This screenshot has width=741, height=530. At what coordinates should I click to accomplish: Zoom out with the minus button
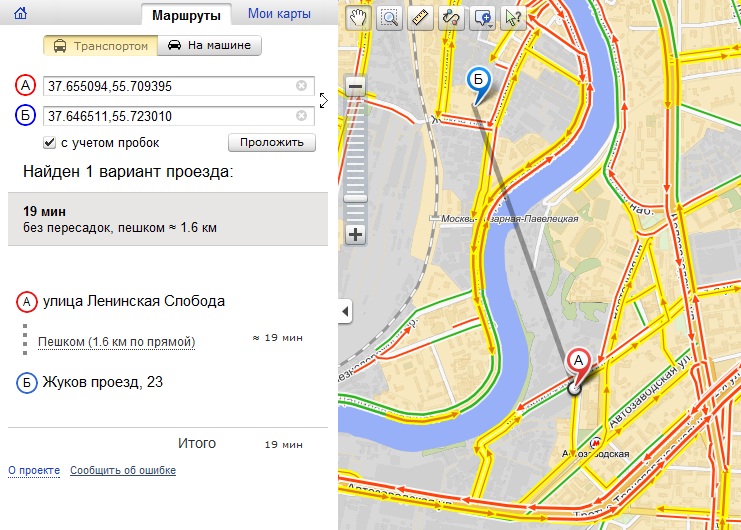click(x=356, y=86)
